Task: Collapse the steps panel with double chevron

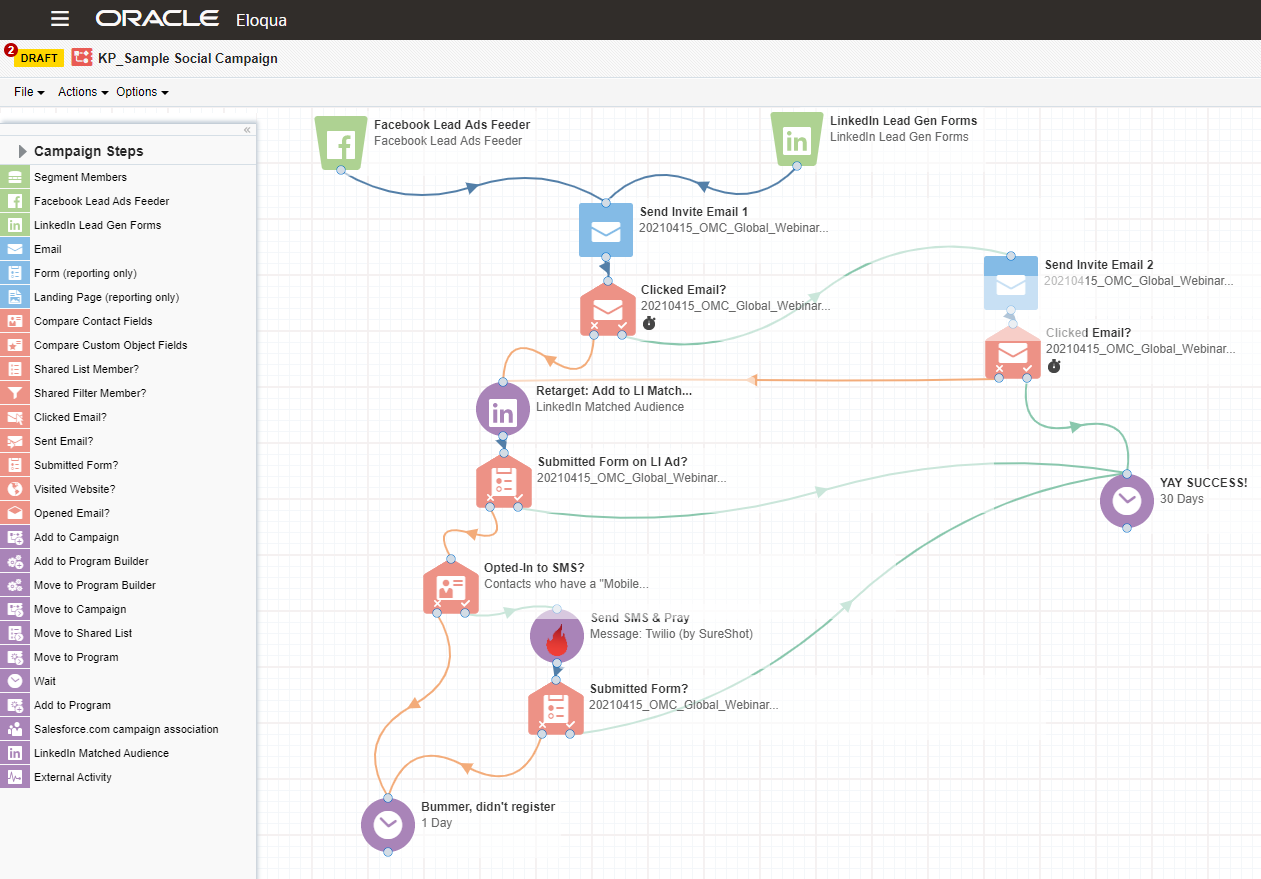Action: tap(247, 130)
